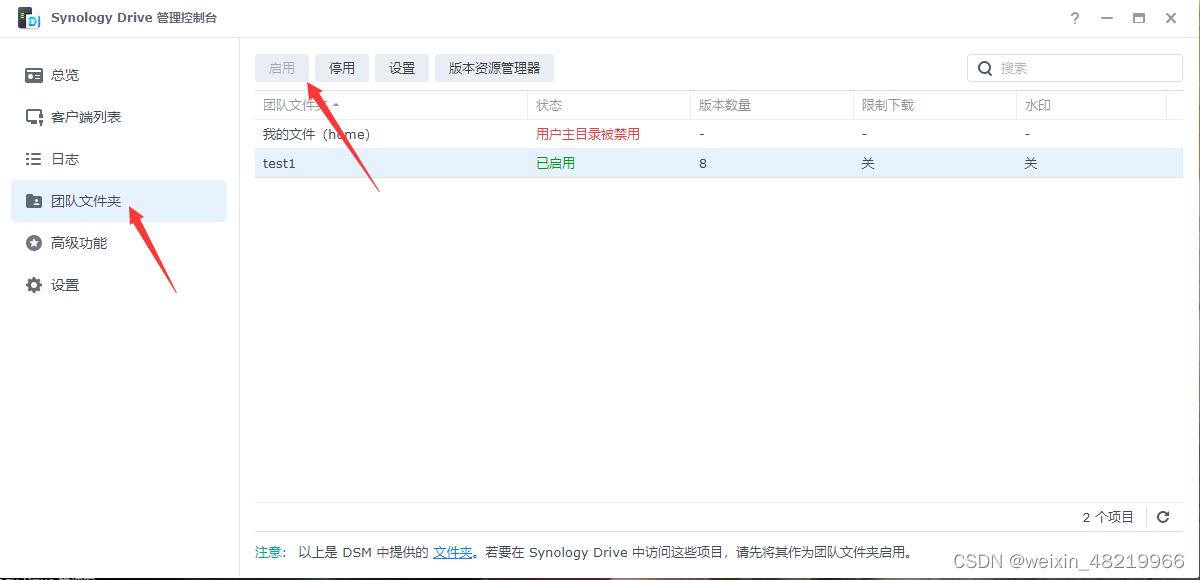Open the 设置 sidebar section
The height and width of the screenshot is (580, 1200).
[x=119, y=285]
